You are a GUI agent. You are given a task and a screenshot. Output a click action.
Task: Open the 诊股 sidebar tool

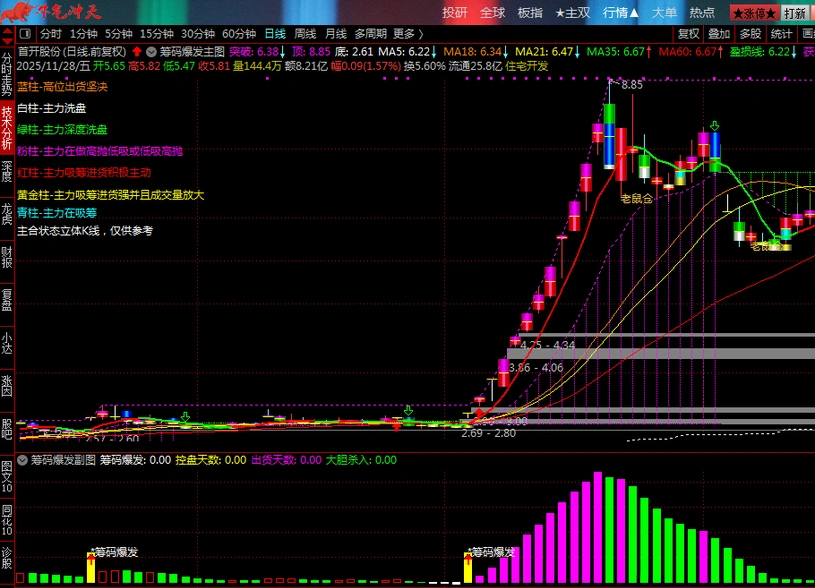(x=7, y=559)
